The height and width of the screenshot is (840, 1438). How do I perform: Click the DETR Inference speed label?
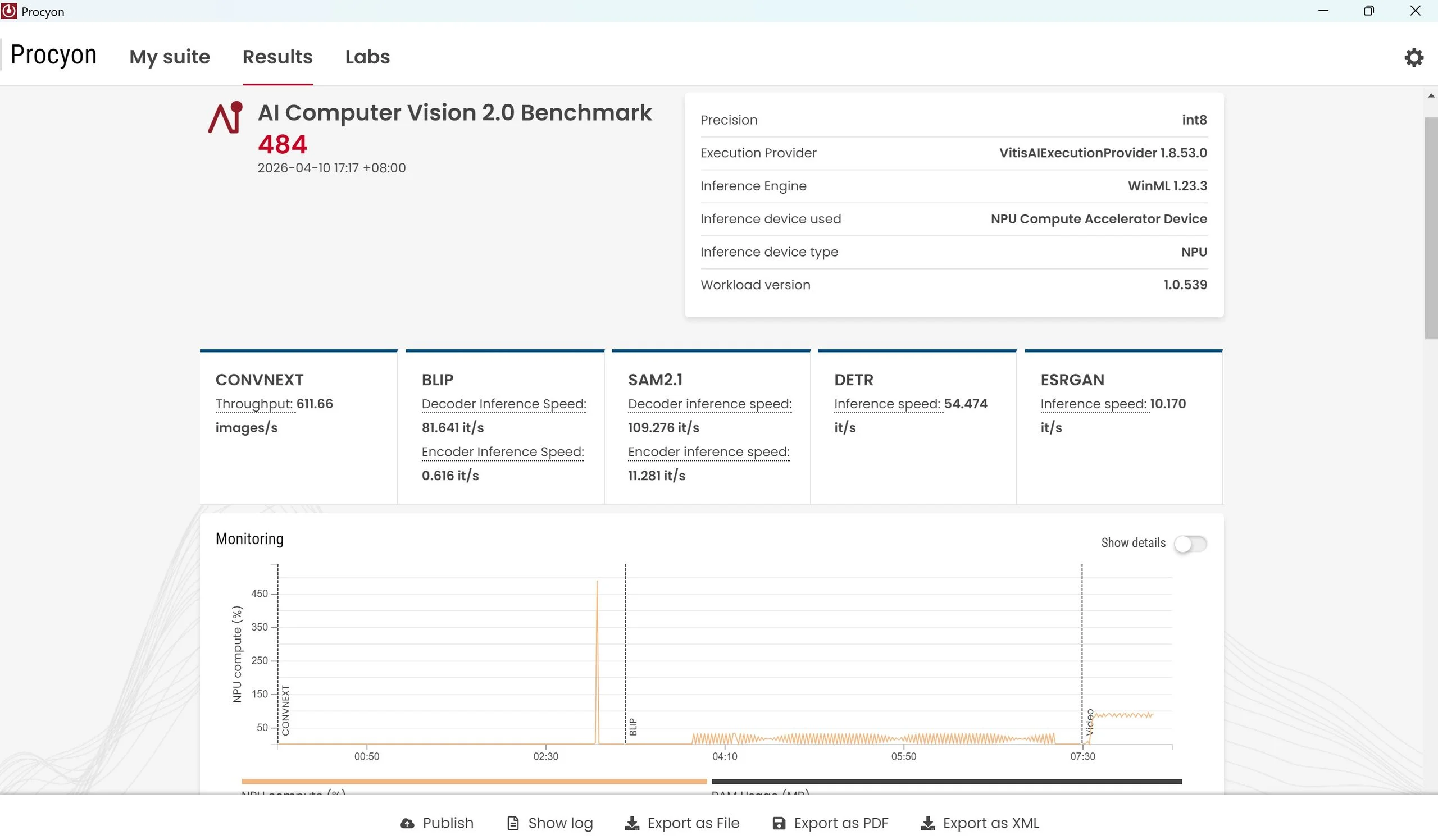(x=888, y=404)
